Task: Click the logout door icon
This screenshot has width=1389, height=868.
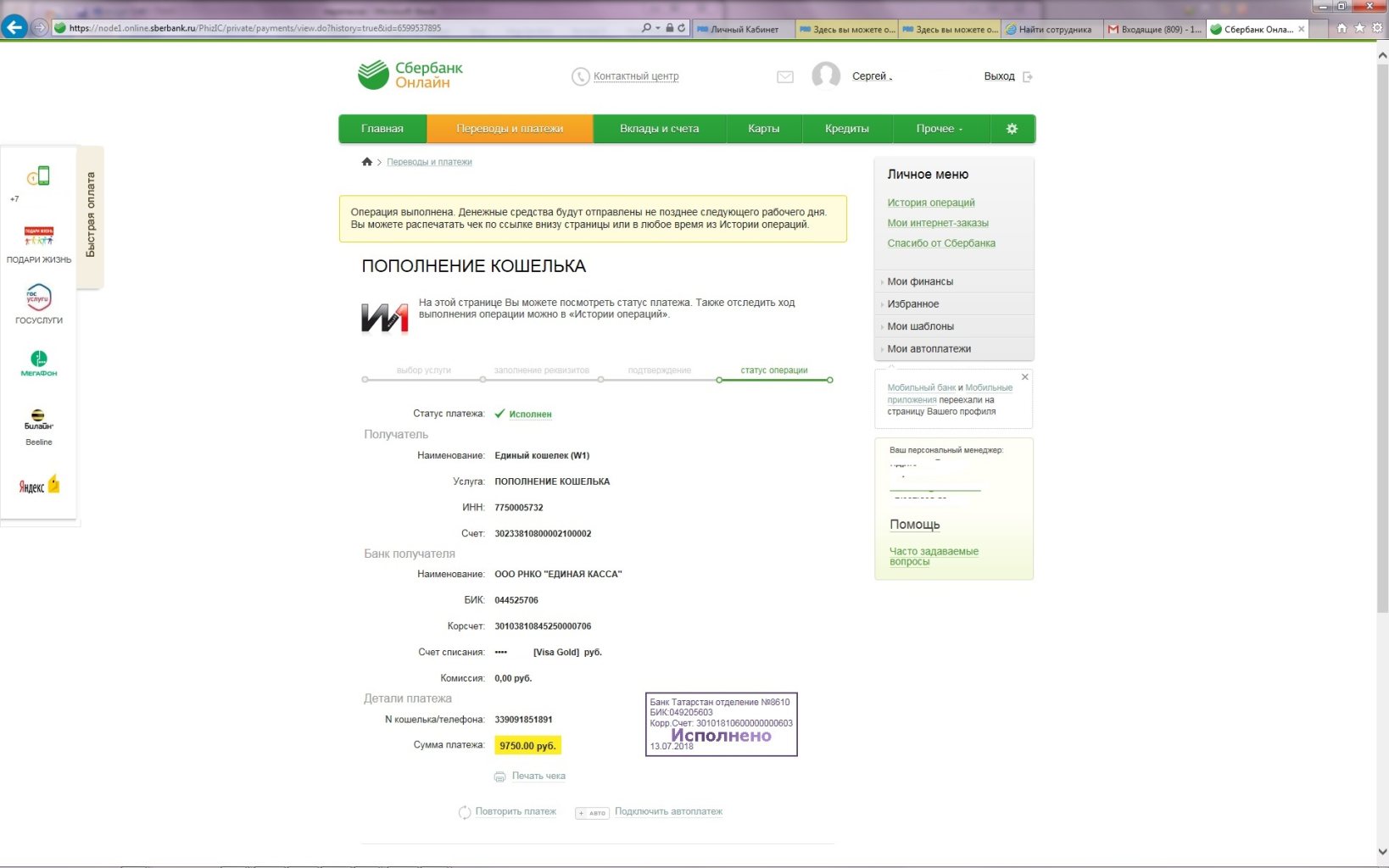Action: pyautogui.click(x=1028, y=77)
